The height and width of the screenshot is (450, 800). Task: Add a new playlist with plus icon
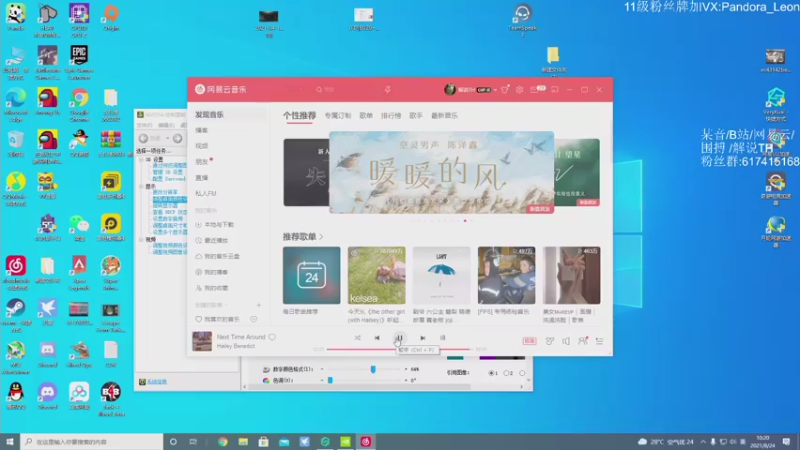[259, 305]
